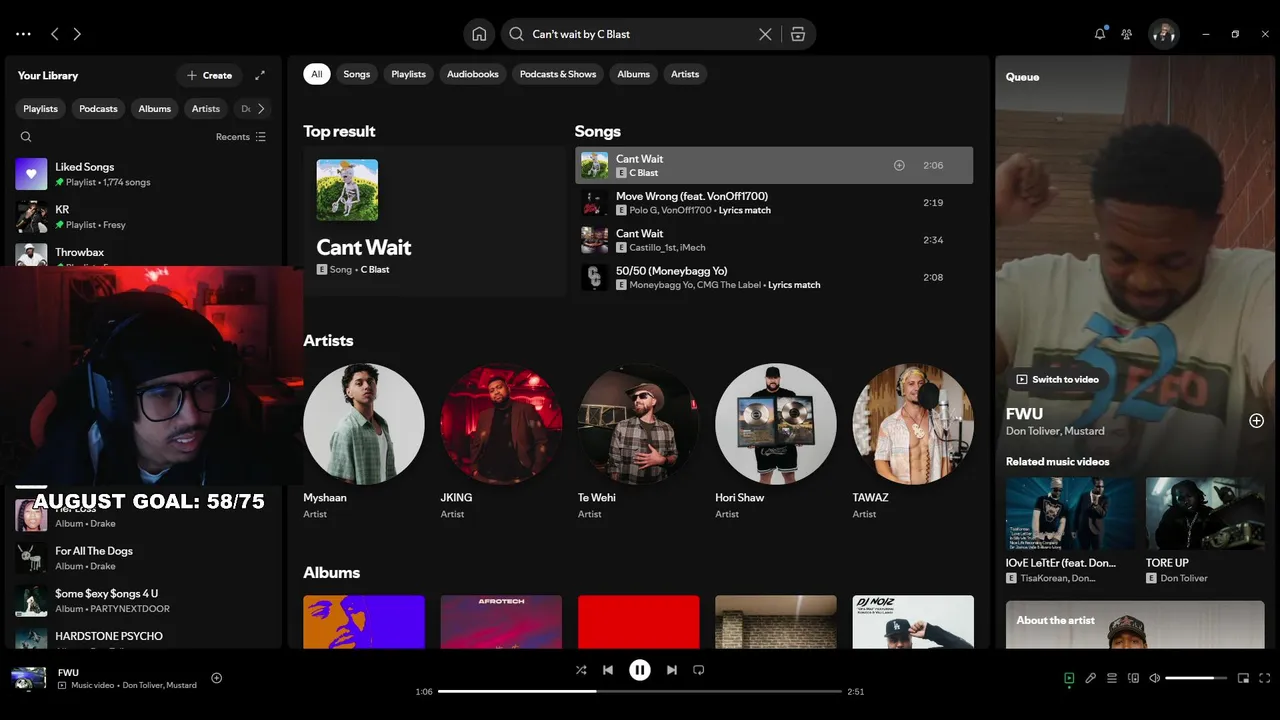Play Move Wrong (feat. VonOff1700) song row

774,203
